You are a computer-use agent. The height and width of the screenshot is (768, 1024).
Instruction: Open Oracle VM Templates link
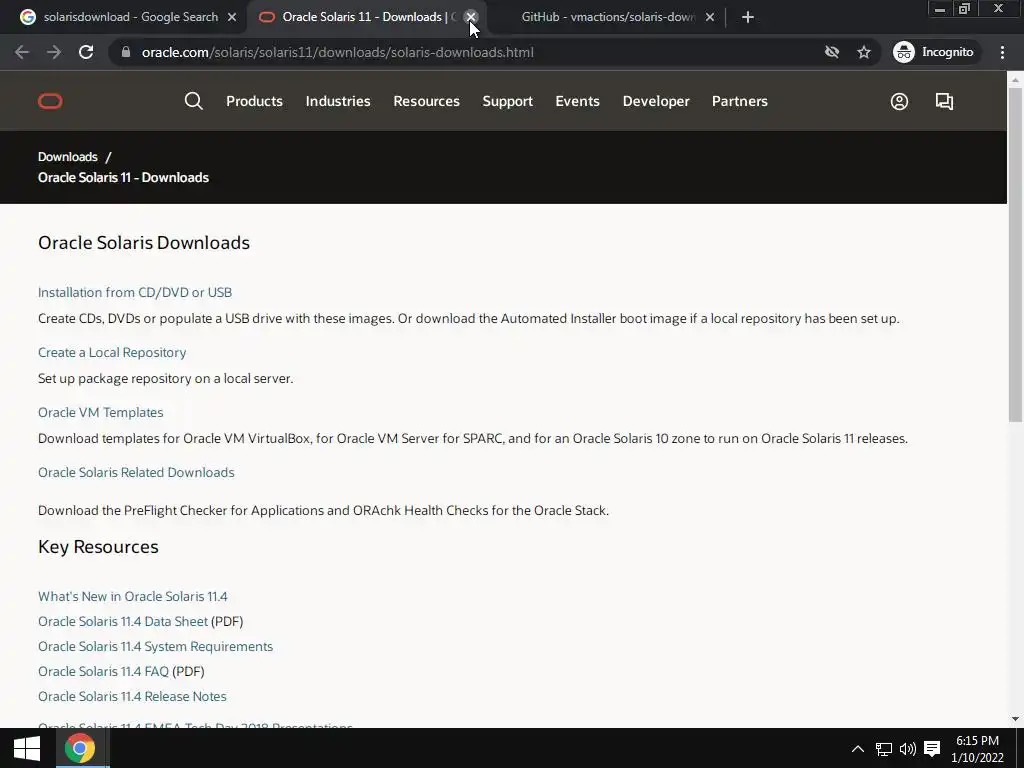point(101,413)
